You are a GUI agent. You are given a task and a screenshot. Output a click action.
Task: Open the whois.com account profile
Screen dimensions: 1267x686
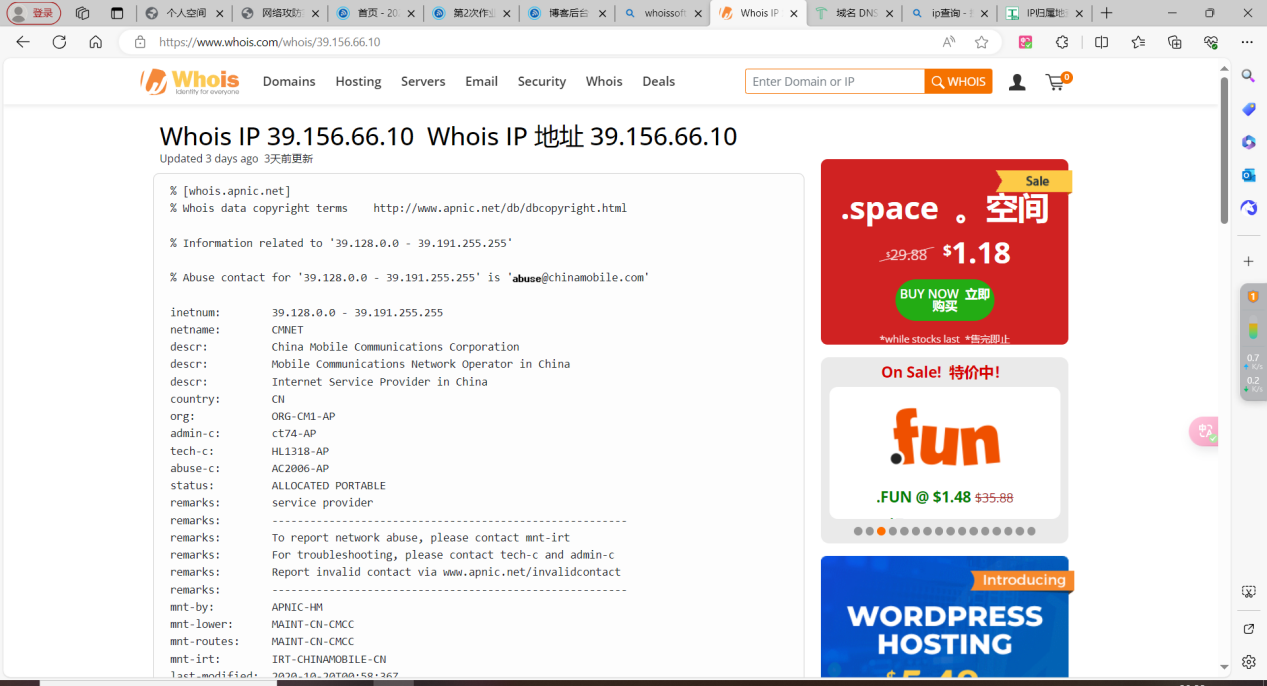[1017, 82]
